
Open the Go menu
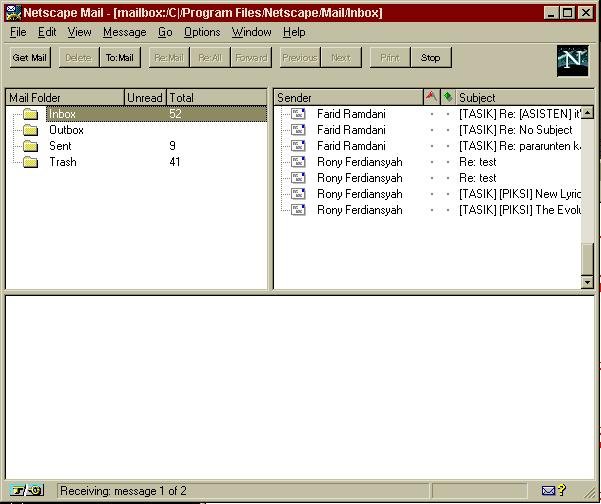tap(165, 32)
